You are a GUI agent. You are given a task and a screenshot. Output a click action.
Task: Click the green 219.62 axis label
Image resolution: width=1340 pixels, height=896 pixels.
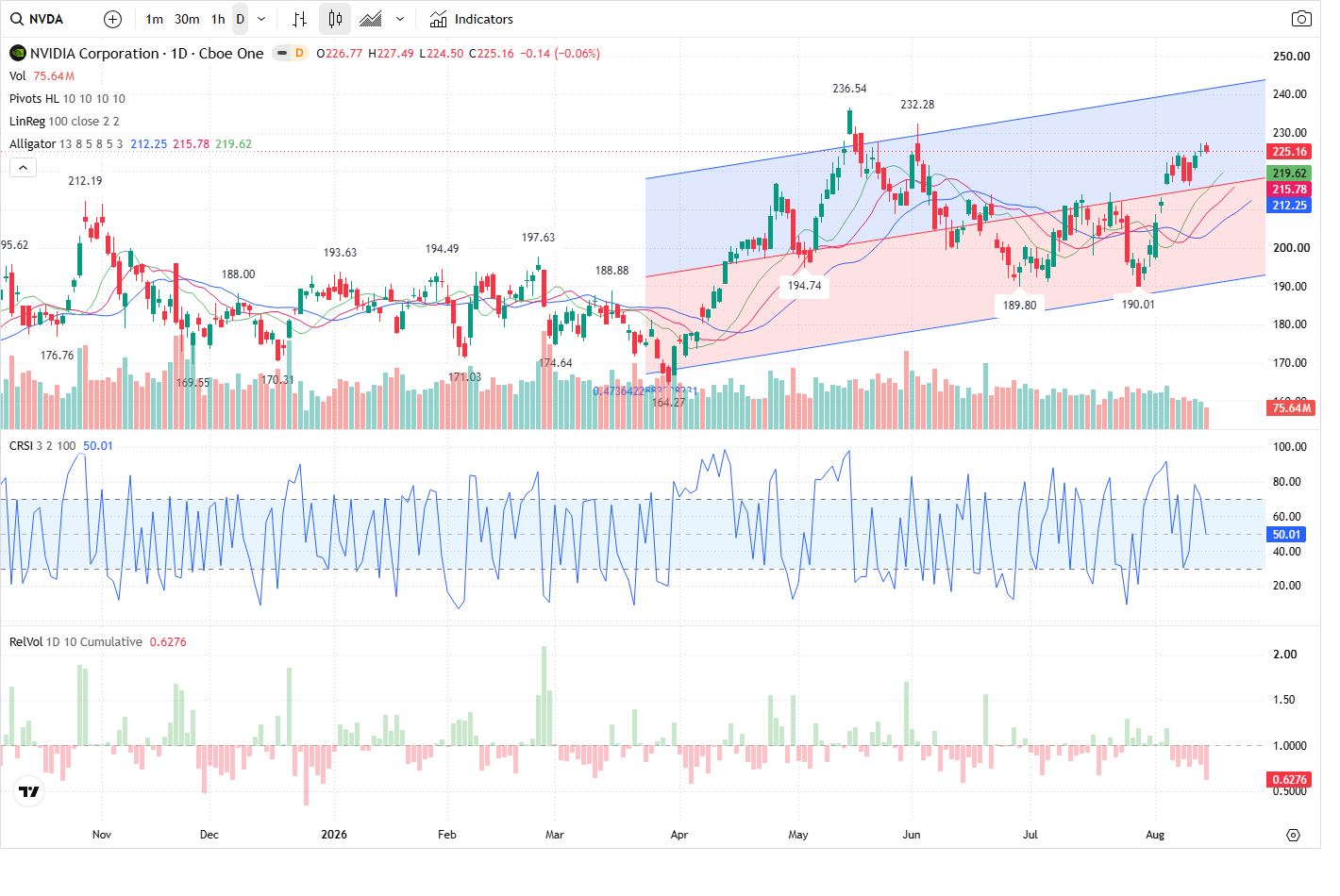[x=1289, y=174]
